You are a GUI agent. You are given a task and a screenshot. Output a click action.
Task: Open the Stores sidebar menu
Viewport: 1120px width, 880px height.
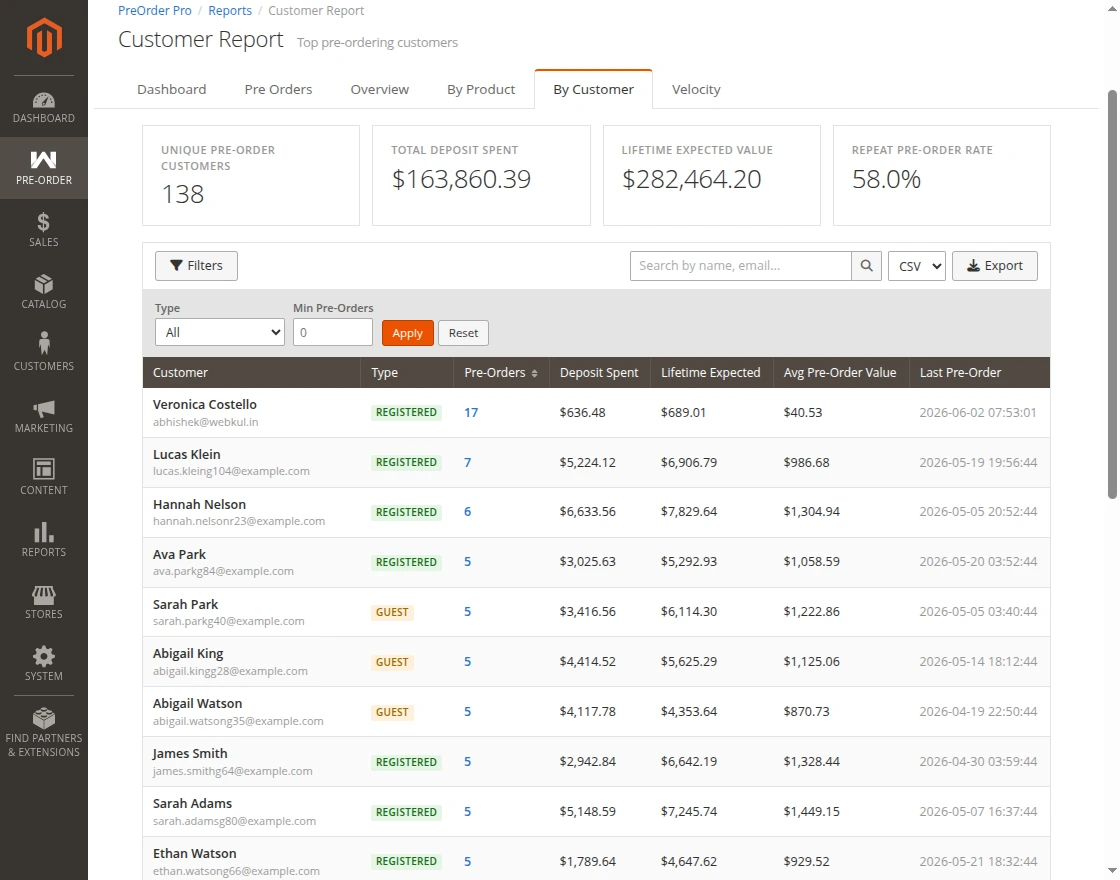tap(44, 602)
